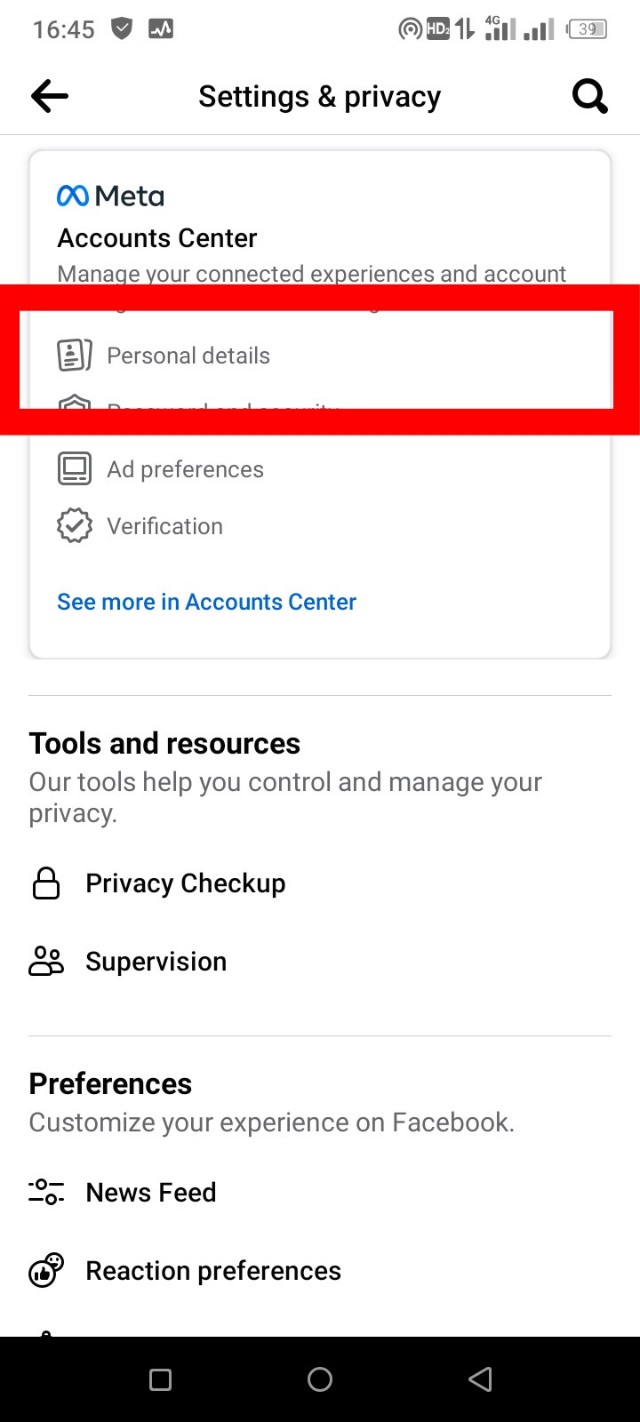This screenshot has height=1422, width=640.
Task: Open Reaction preferences
Action: pos(213,1271)
